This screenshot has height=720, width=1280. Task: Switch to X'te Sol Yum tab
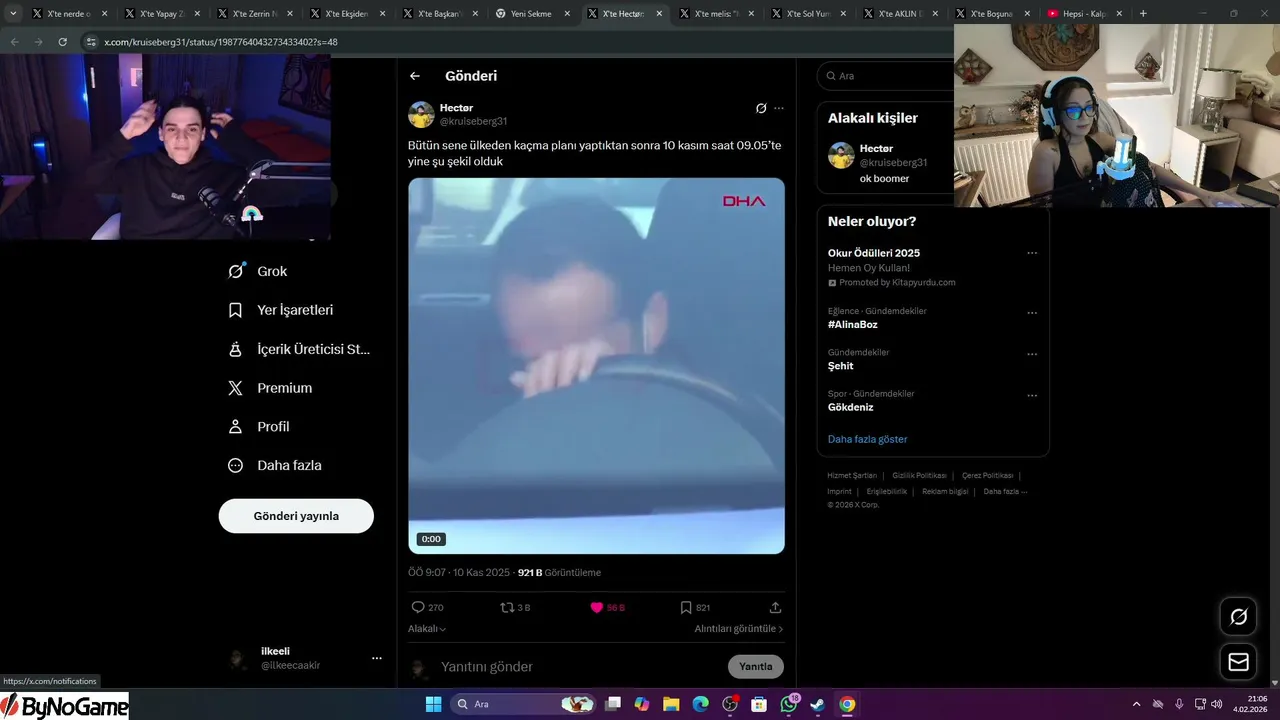(808, 14)
